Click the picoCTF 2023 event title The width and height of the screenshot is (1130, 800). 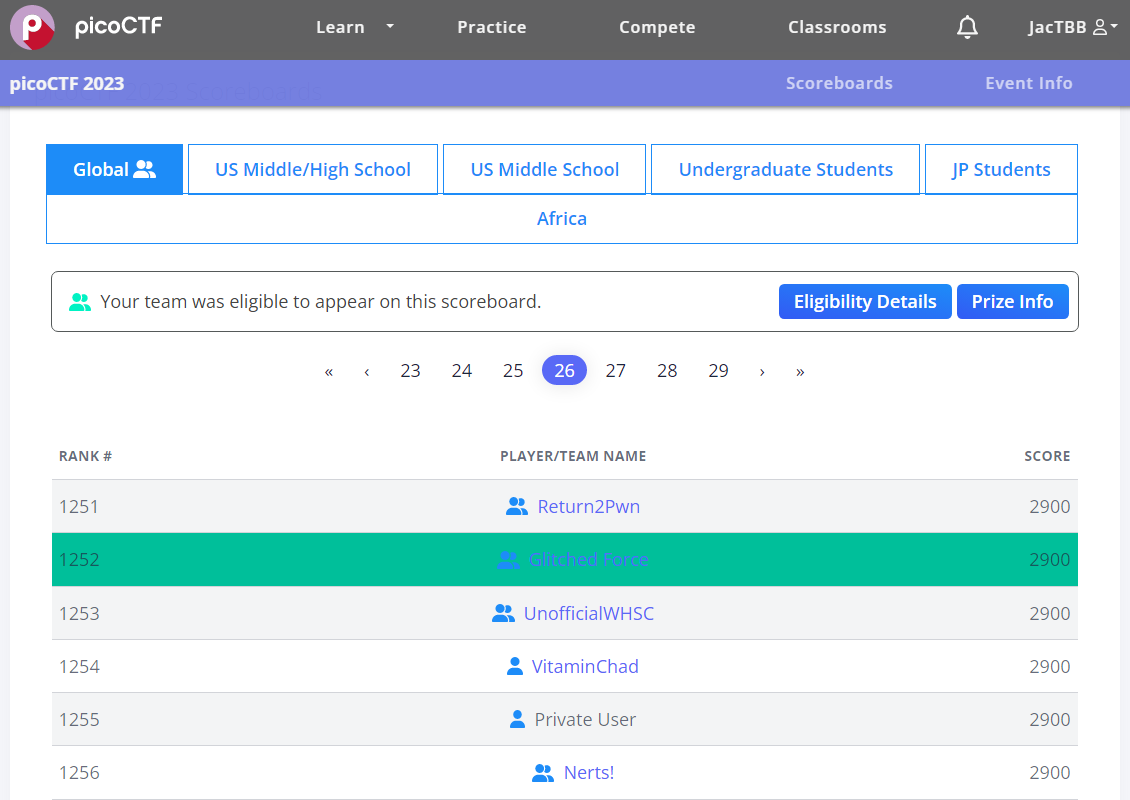67,84
